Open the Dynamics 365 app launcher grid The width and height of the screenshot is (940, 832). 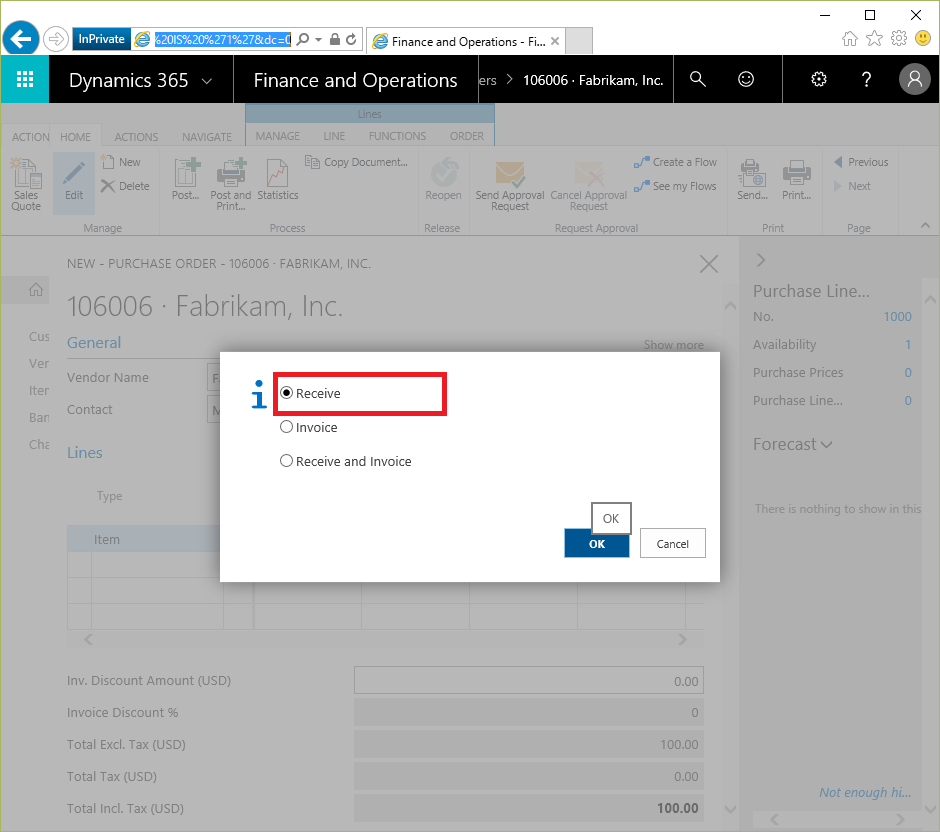point(25,79)
